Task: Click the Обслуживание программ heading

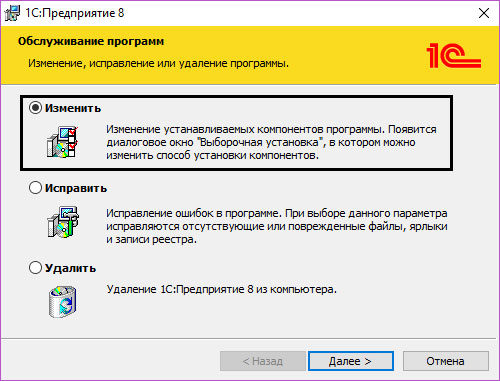Action: [91, 41]
